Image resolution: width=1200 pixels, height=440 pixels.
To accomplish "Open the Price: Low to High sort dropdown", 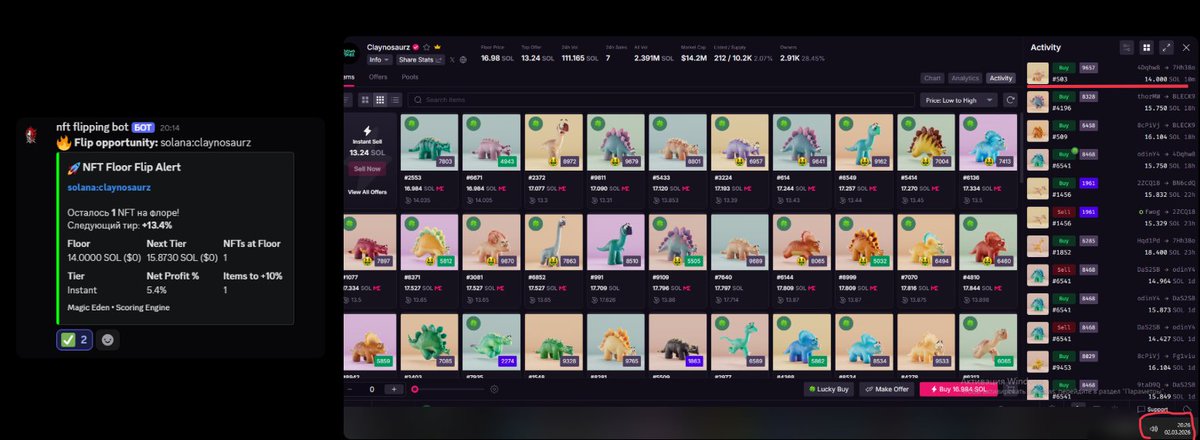I will click(x=958, y=100).
